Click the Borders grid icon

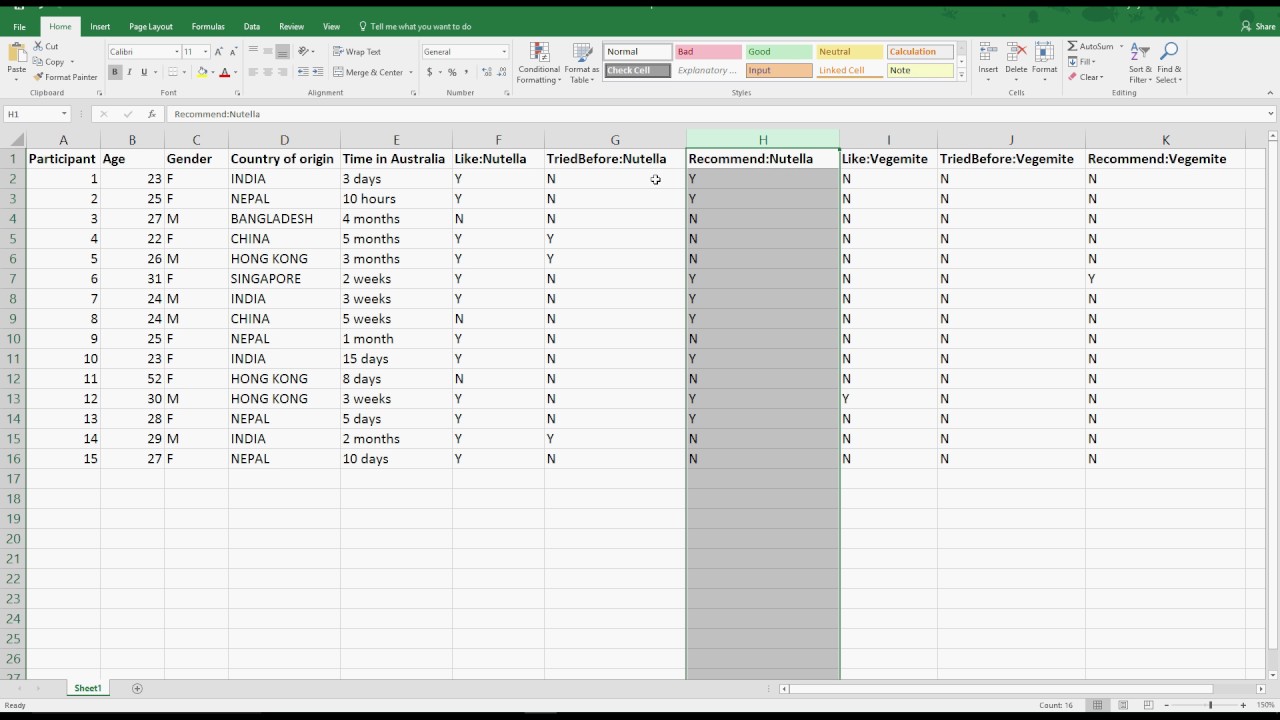(x=173, y=72)
